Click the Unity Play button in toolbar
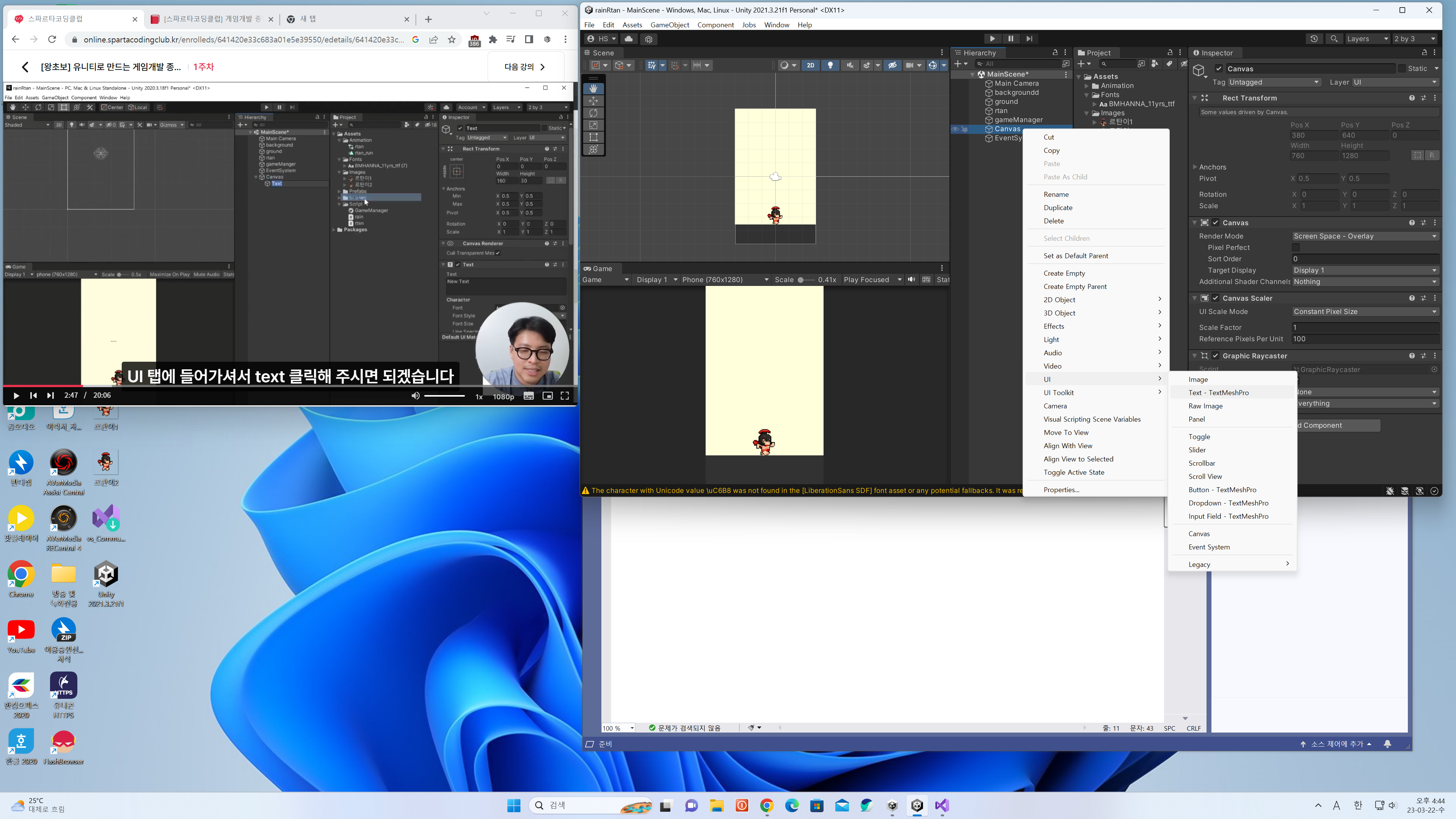 [992, 39]
